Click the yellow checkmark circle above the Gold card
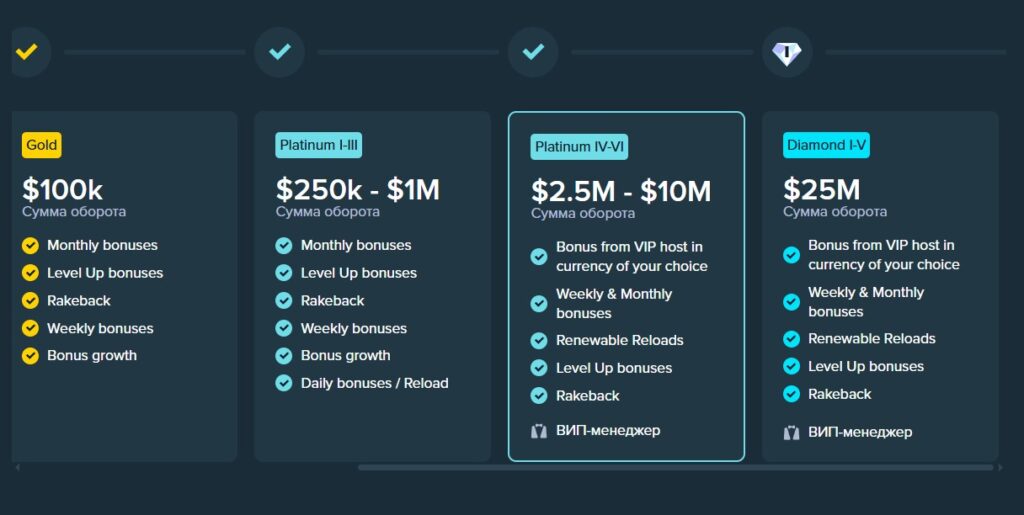This screenshot has width=1024, height=515. click(x=27, y=51)
